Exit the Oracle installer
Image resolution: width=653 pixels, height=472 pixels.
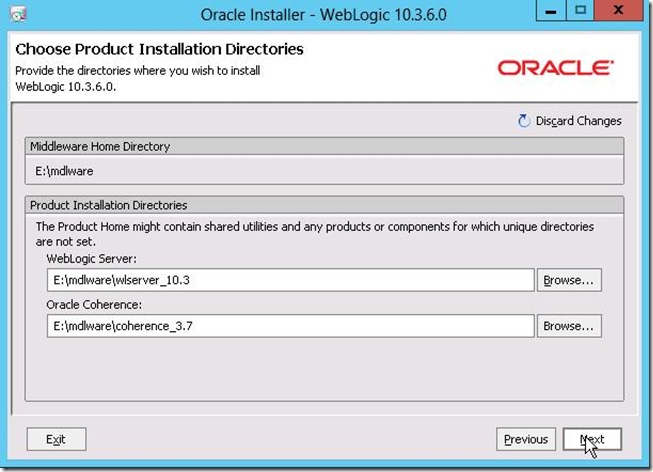click(56, 439)
